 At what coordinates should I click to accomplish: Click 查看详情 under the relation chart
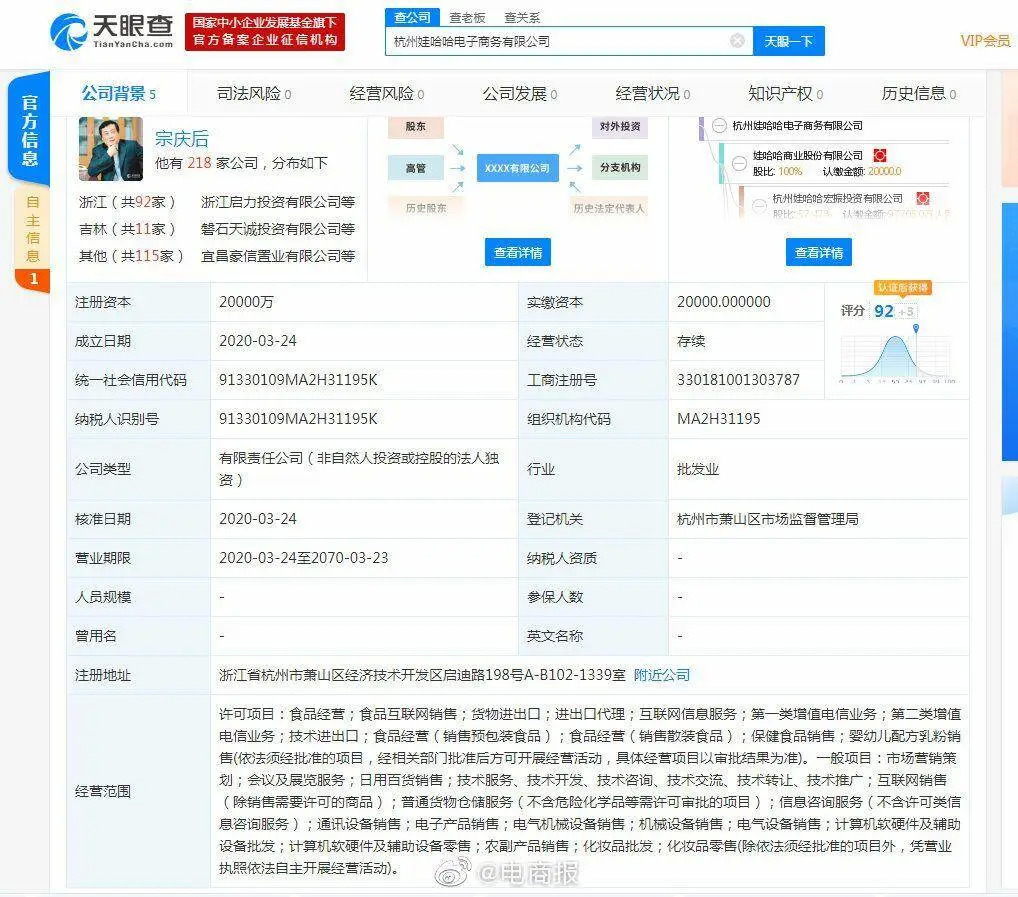(x=517, y=252)
